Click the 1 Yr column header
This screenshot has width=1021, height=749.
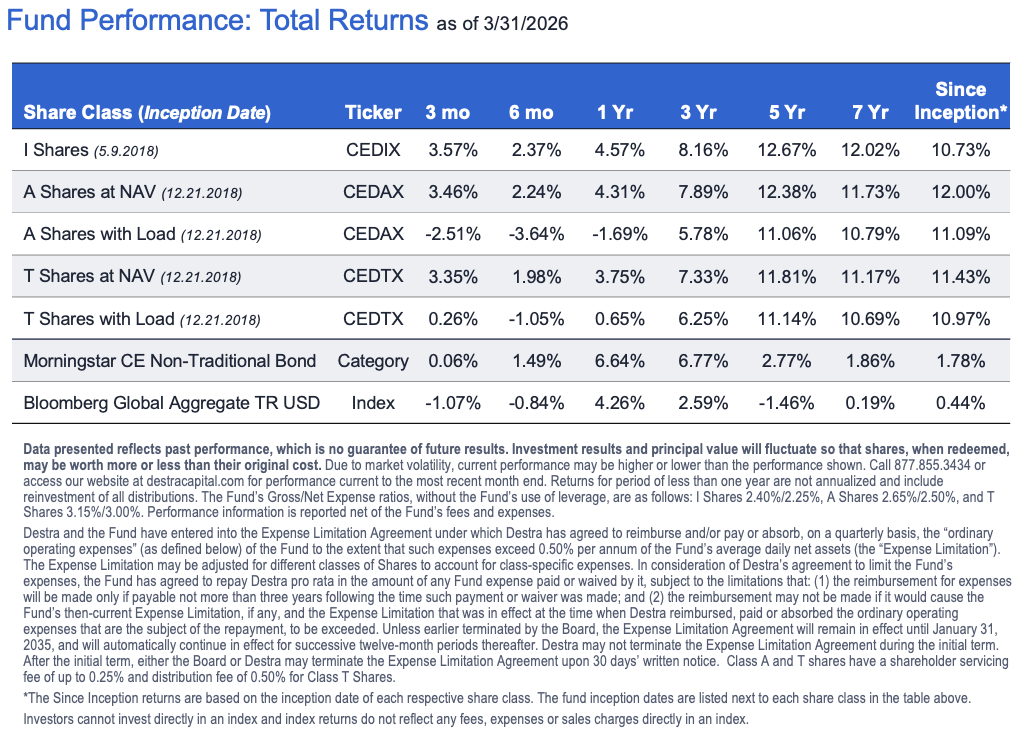click(x=616, y=112)
